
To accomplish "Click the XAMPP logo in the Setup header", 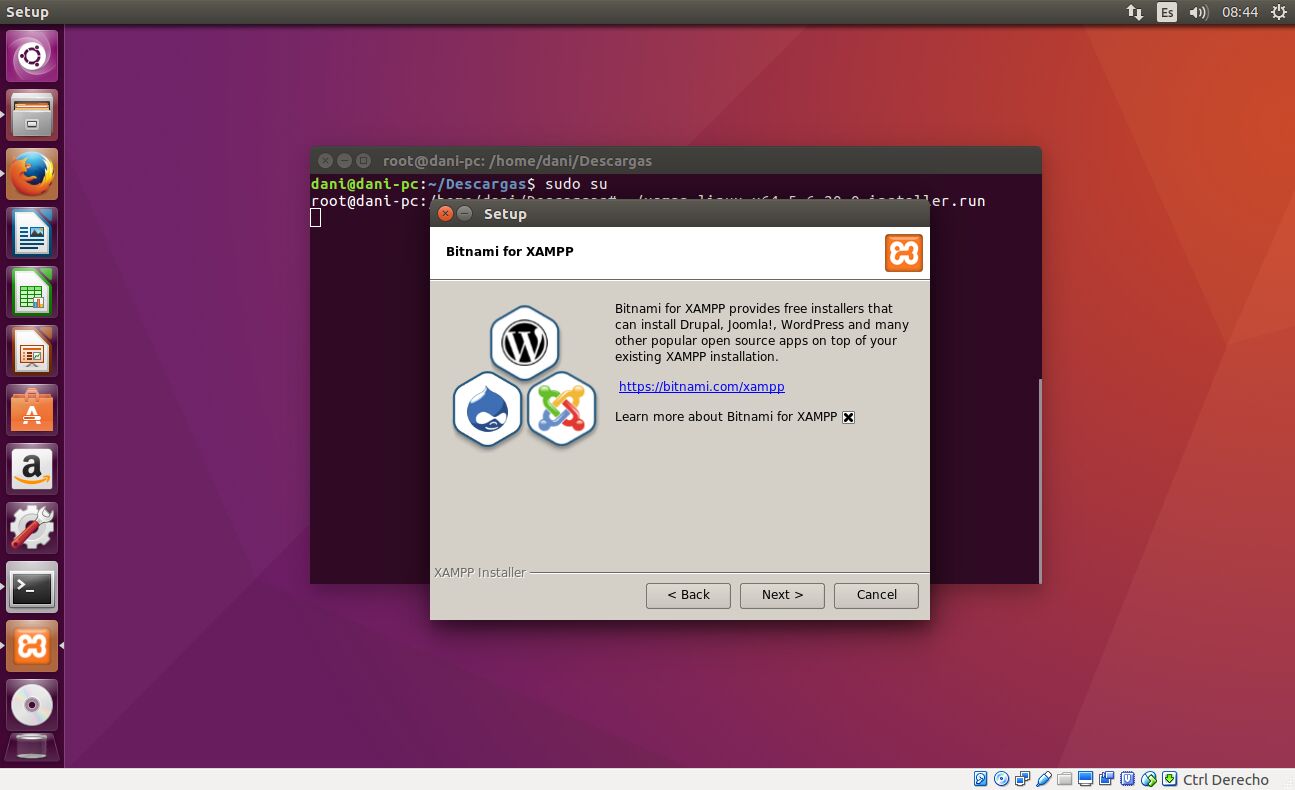I will (x=903, y=253).
